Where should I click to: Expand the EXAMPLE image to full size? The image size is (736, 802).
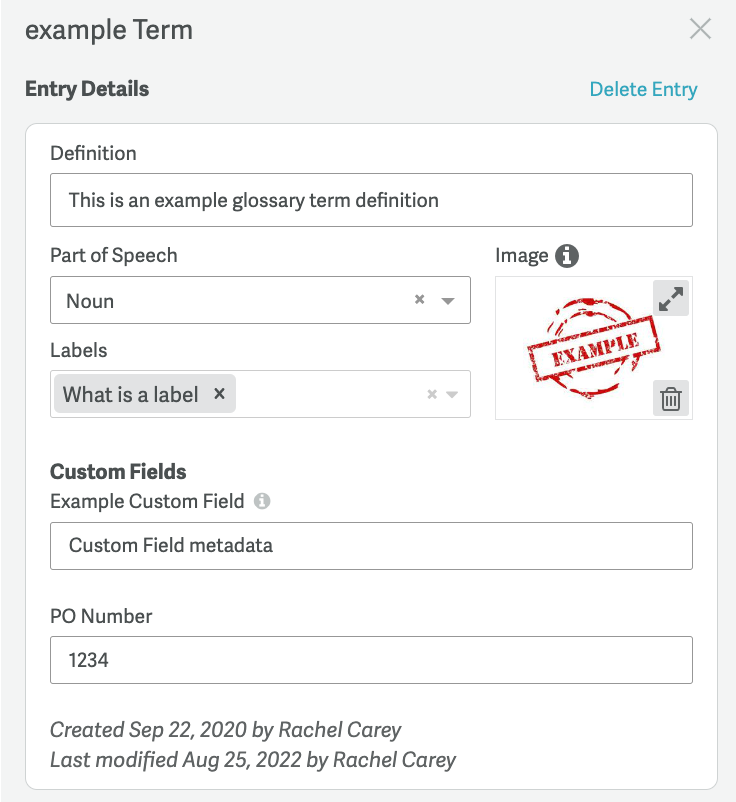click(671, 298)
